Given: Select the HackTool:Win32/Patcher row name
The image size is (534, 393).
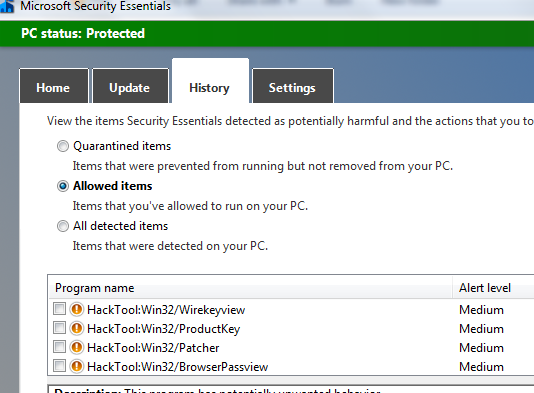Looking at the screenshot, I should pyautogui.click(x=153, y=348).
